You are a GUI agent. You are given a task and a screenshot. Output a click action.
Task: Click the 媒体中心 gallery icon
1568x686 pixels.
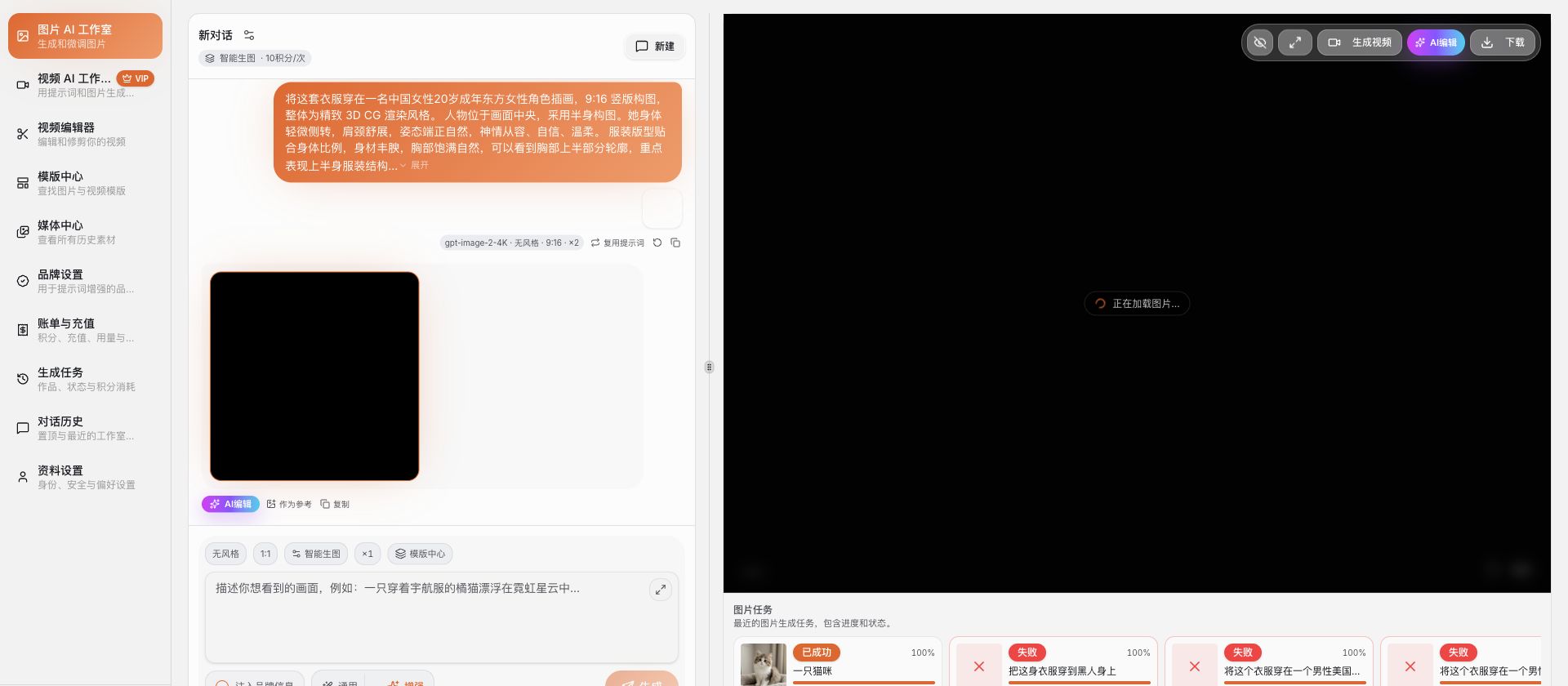23,232
